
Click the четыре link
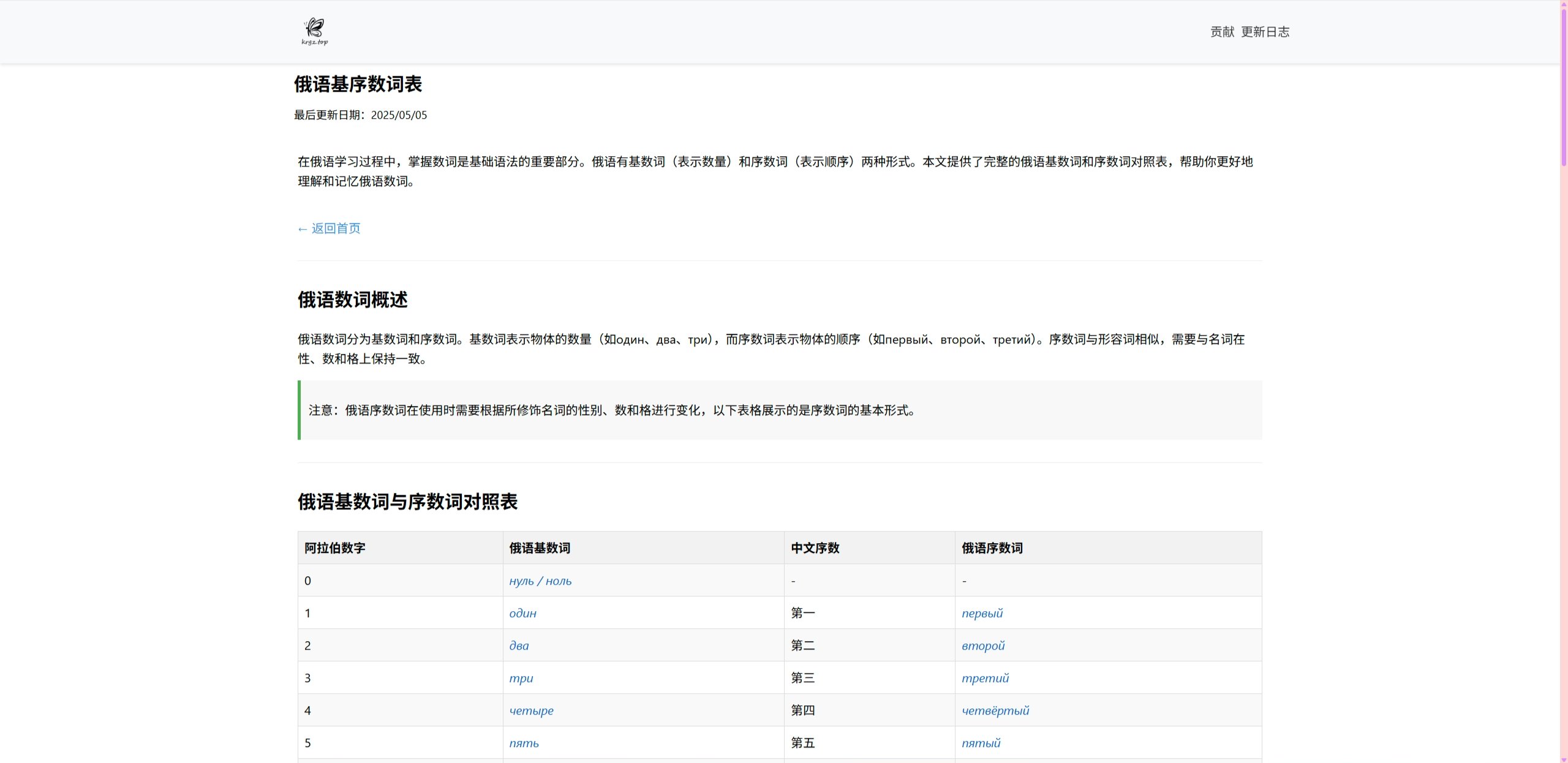530,710
